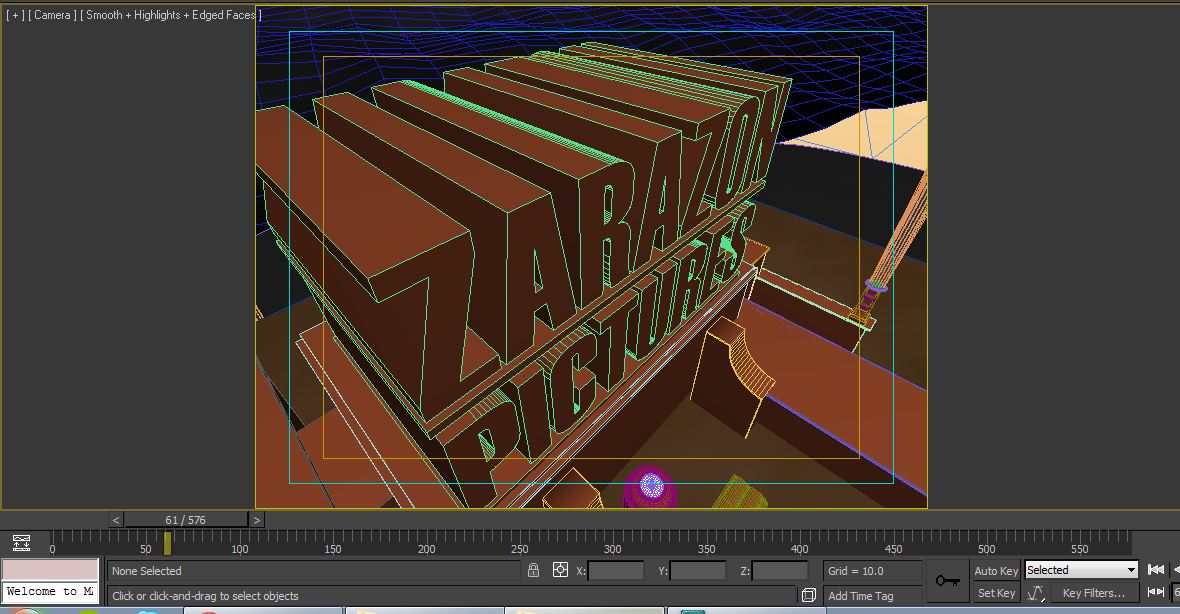1180x614 pixels.
Task: Click the large Set Keys key icon
Action: coord(947,584)
